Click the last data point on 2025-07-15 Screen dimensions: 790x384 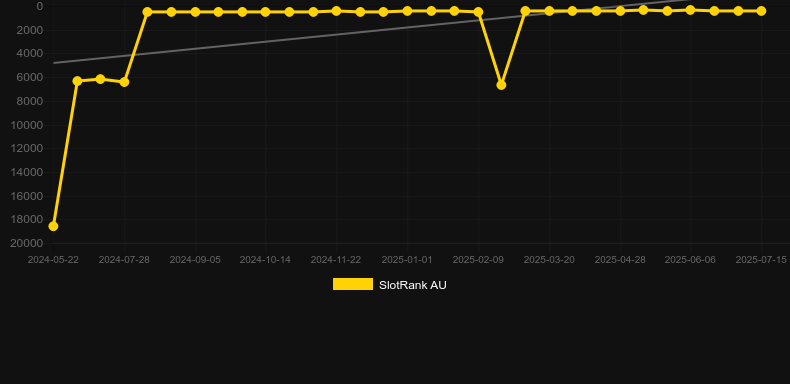coord(761,11)
